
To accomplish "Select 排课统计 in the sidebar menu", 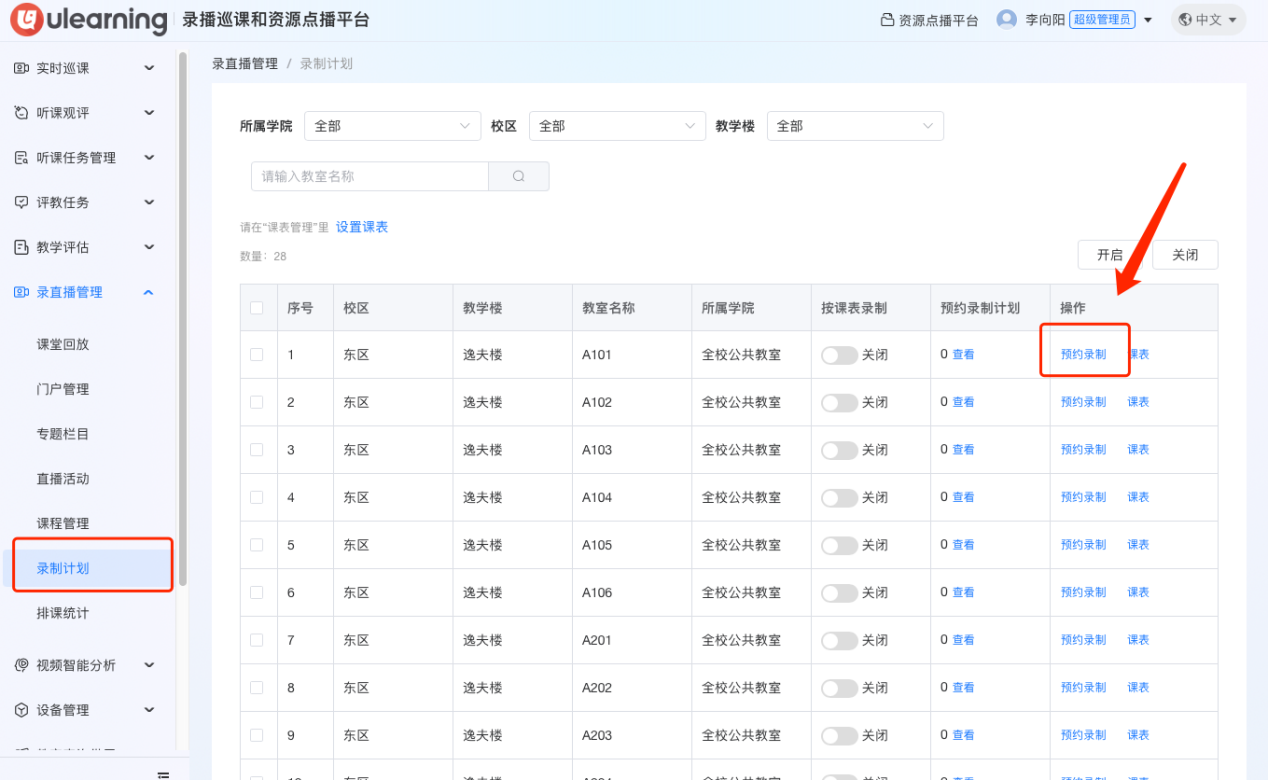I will (63, 613).
